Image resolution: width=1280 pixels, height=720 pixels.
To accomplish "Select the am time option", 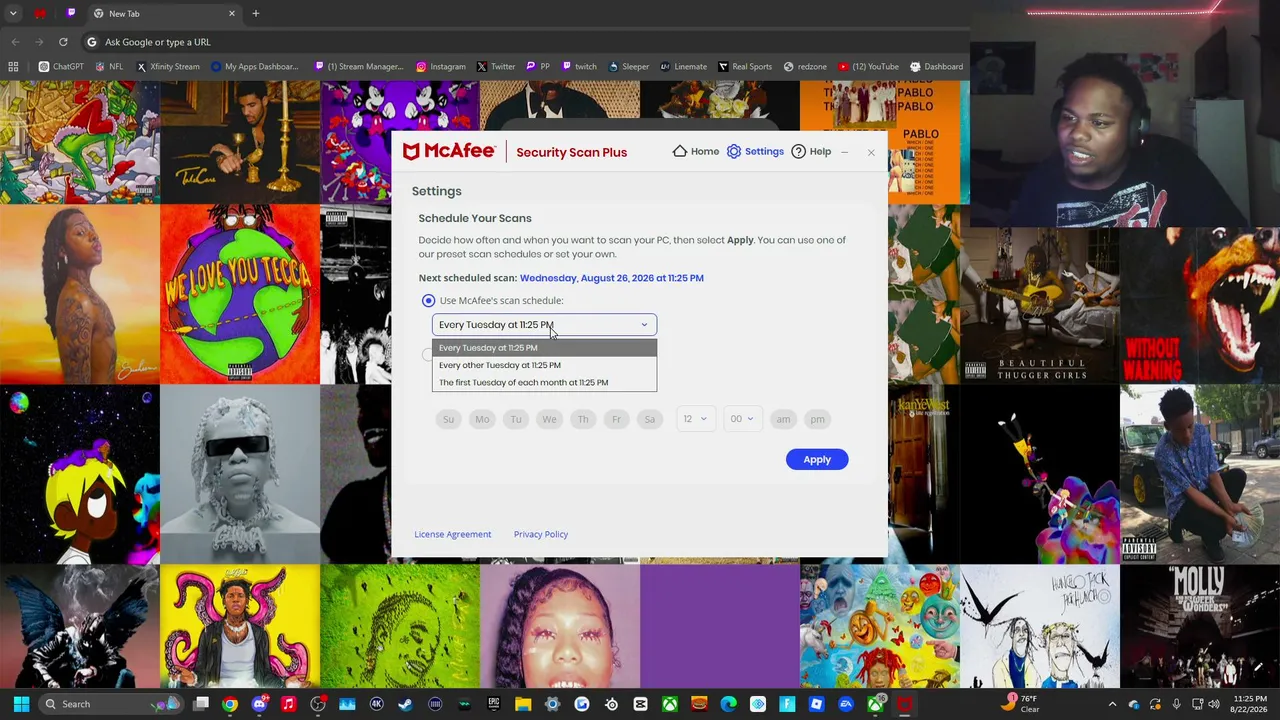I will coord(783,419).
